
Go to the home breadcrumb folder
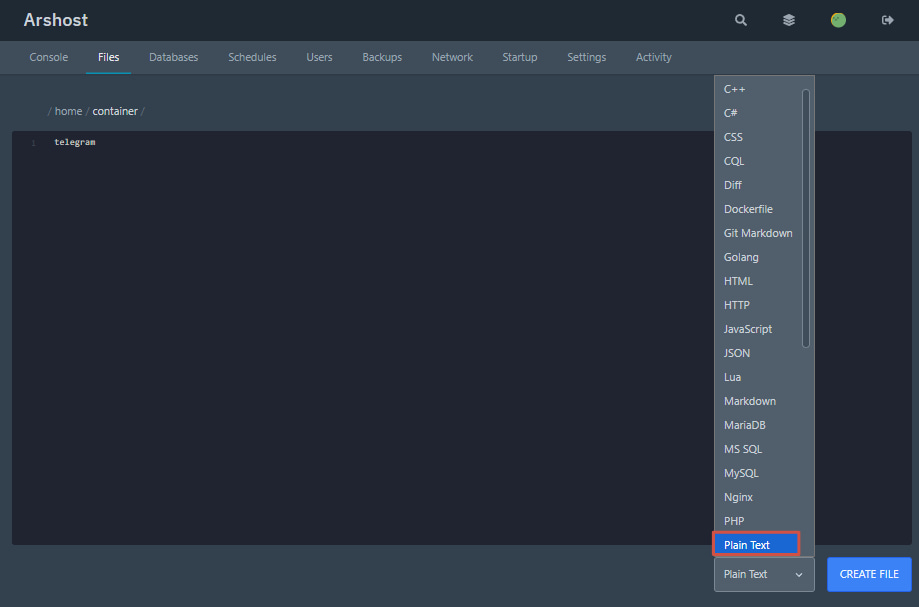coord(68,111)
